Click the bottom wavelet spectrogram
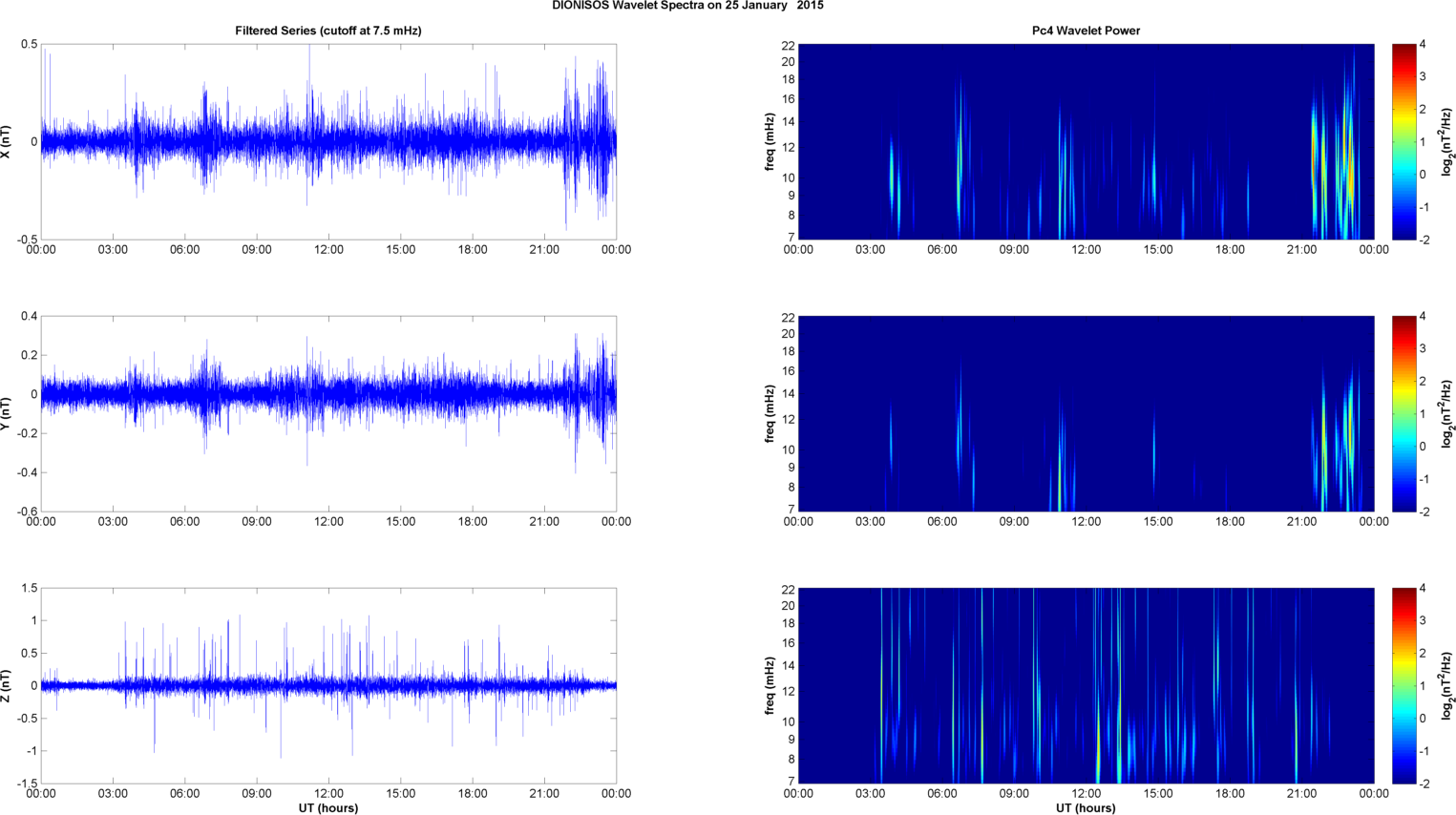1456x815 pixels. point(1086,685)
